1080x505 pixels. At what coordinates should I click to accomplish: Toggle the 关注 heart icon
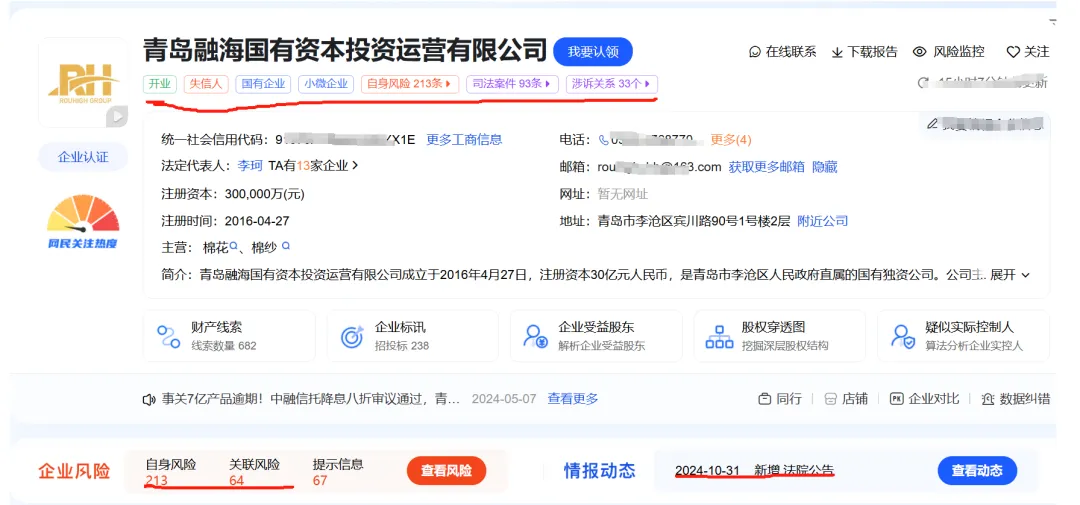coord(1013,52)
